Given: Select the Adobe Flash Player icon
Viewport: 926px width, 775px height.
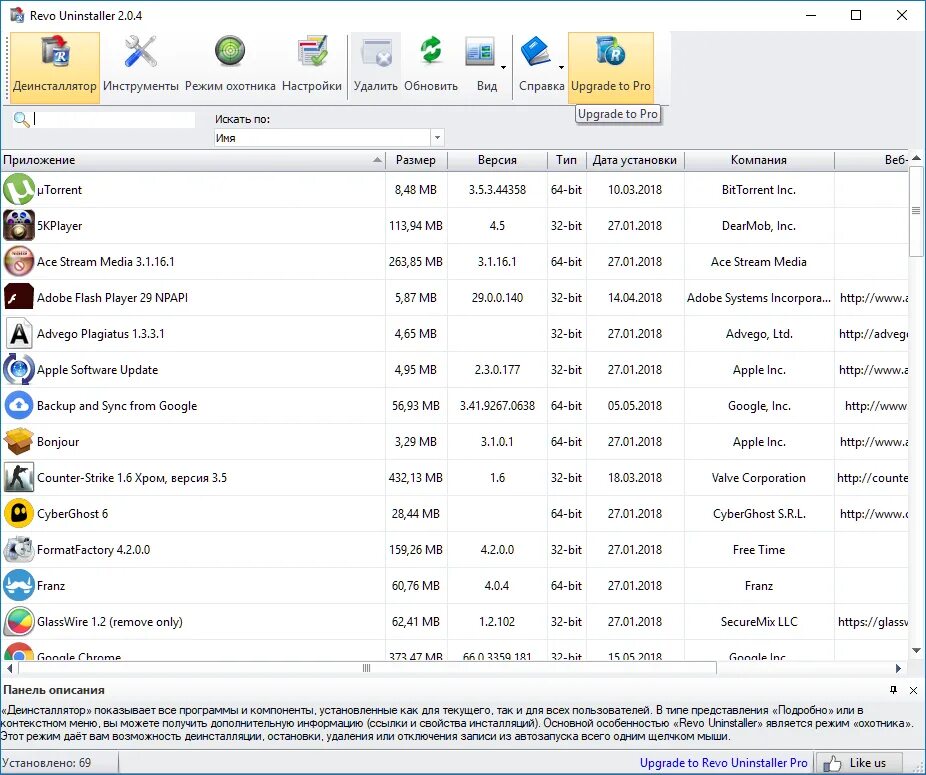Looking at the screenshot, I should click(x=18, y=297).
